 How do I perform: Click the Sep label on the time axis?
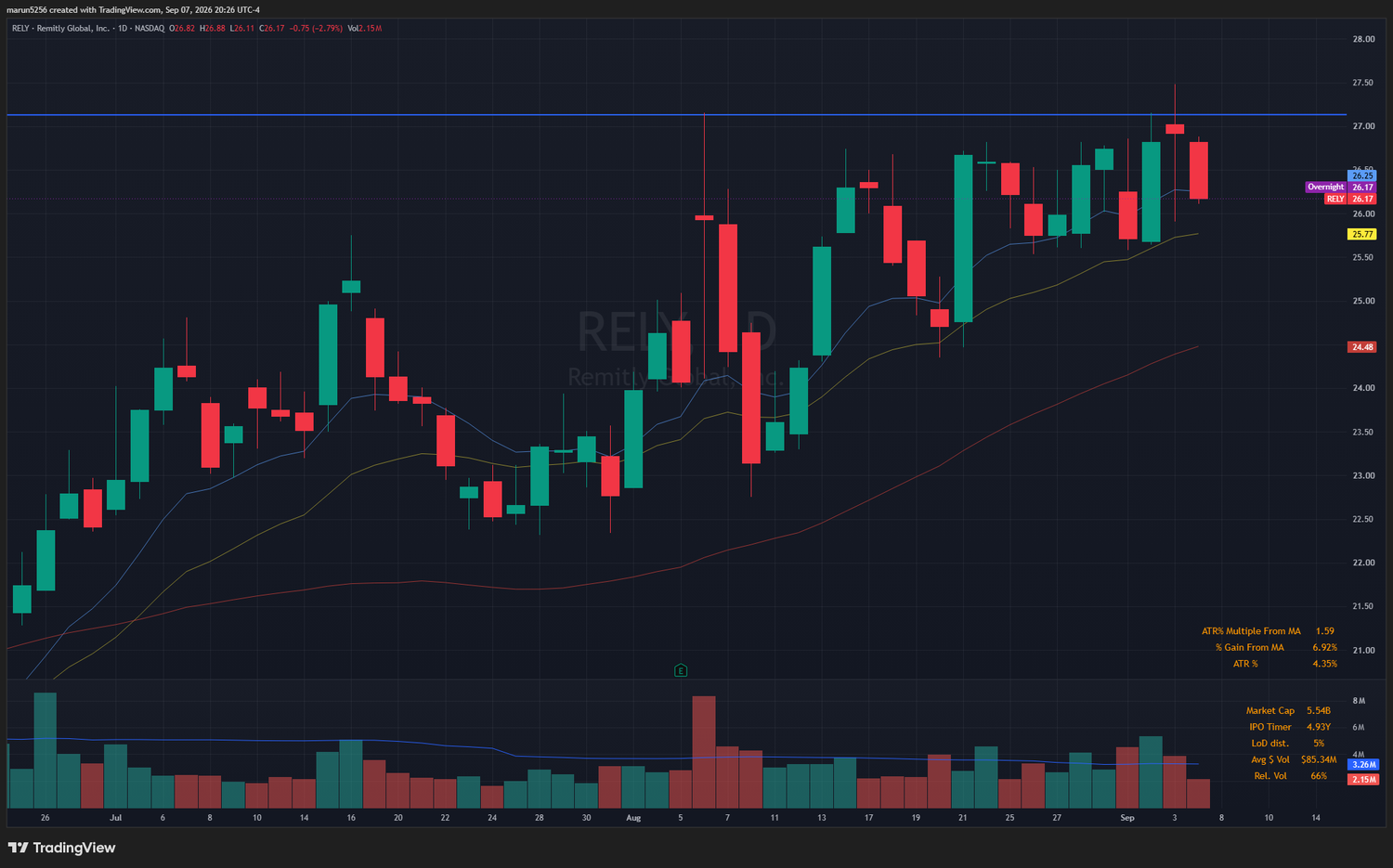pos(1127,818)
